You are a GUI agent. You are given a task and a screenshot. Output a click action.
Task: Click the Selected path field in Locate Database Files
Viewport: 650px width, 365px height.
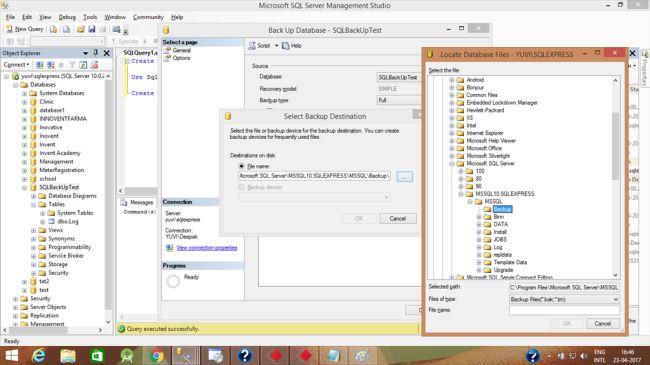point(564,287)
